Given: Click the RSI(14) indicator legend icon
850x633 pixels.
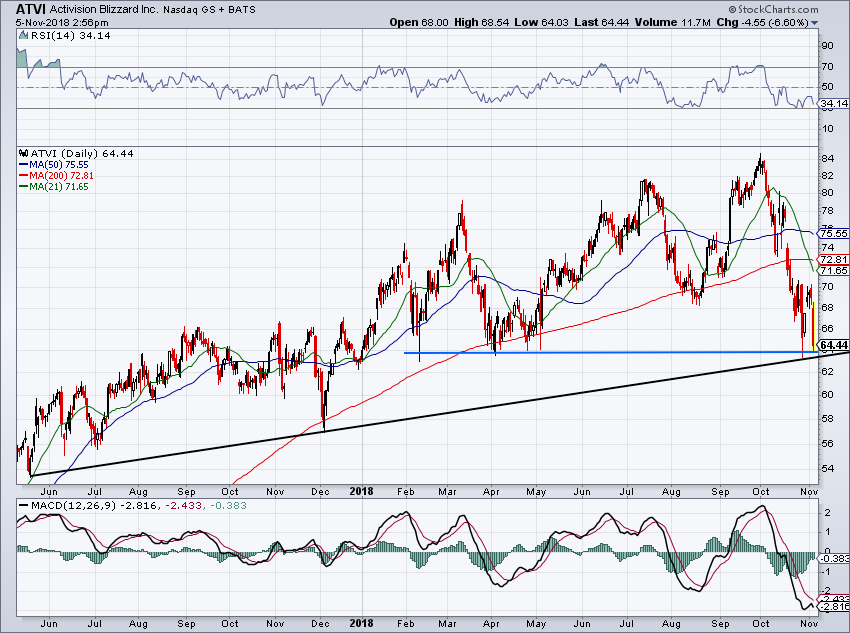Looking at the screenshot, I should point(23,35).
